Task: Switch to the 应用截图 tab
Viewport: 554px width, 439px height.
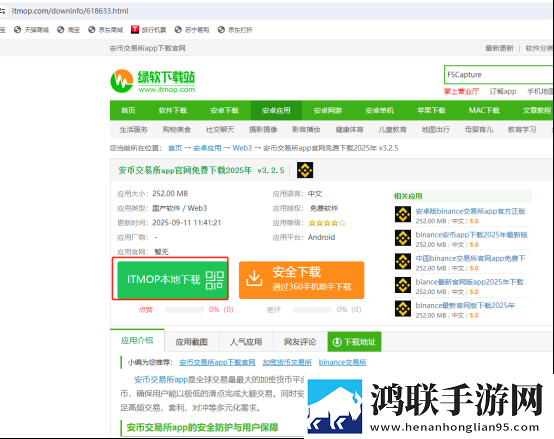Action: pyautogui.click(x=191, y=342)
